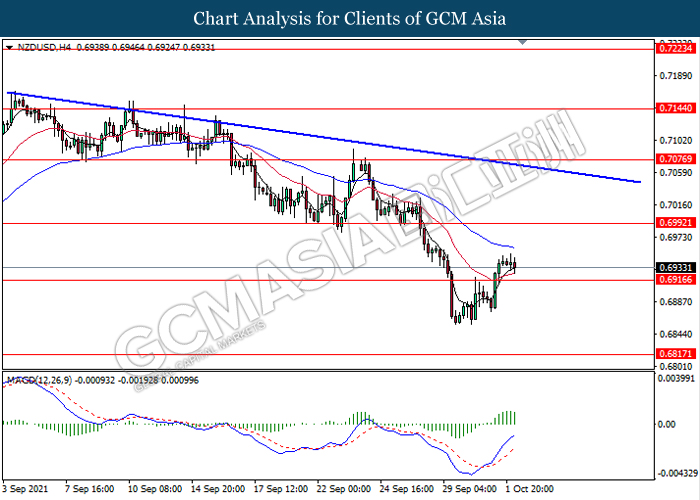
Task: Click the 0.68870 price scale value
Action: pos(676,302)
